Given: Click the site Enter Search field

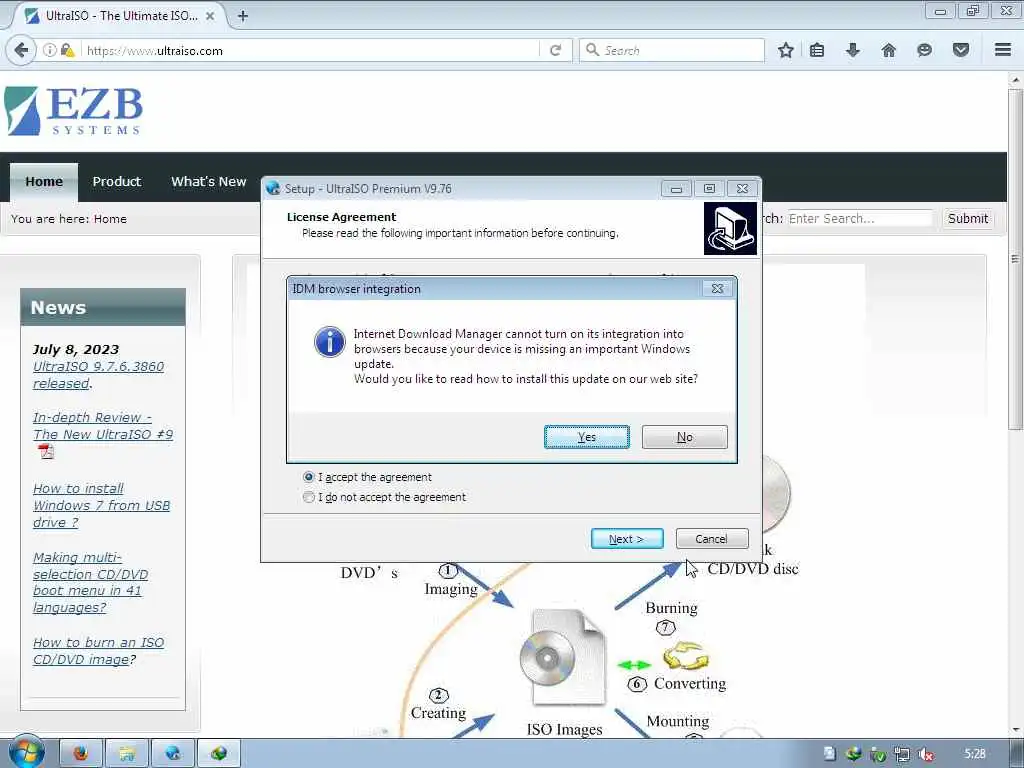Looking at the screenshot, I should (859, 219).
